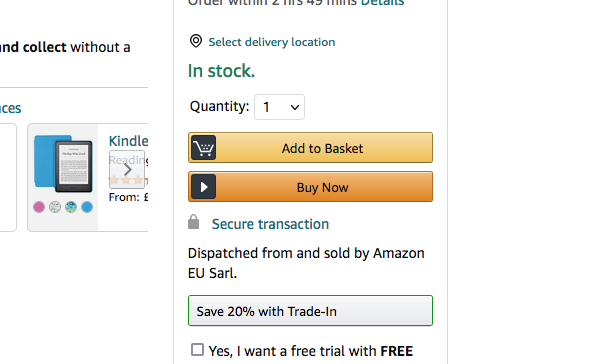
Task: Advance carousel with right chevron arrow
Action: (x=127, y=170)
